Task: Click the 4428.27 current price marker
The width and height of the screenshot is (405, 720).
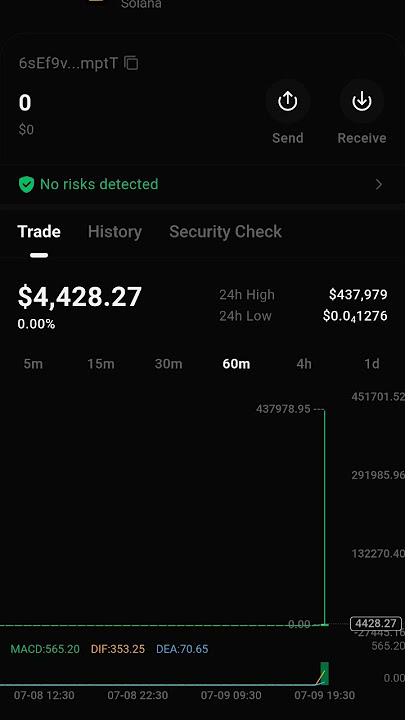Action: [x=376, y=624]
